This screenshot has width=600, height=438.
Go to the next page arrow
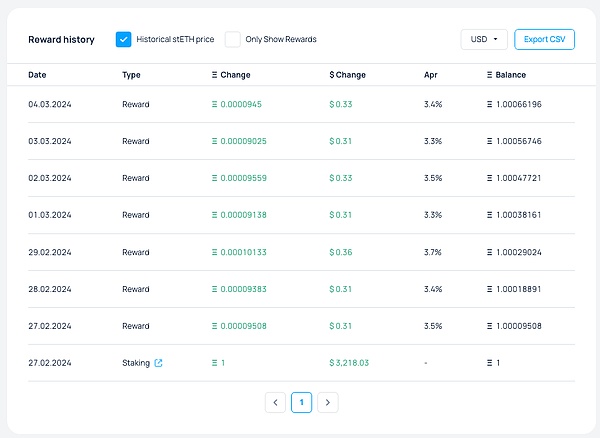pos(327,402)
